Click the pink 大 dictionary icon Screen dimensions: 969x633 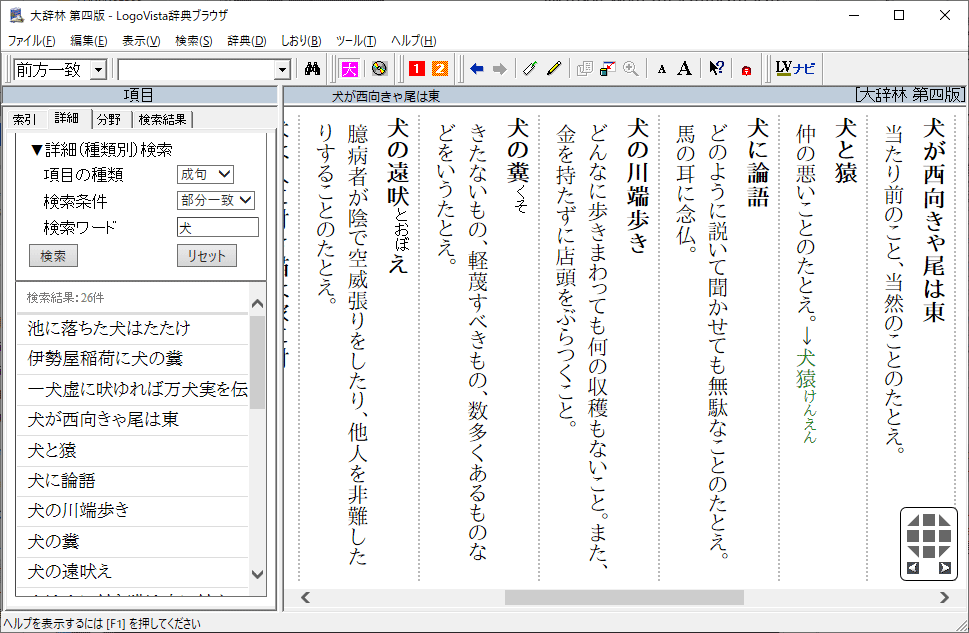point(350,69)
